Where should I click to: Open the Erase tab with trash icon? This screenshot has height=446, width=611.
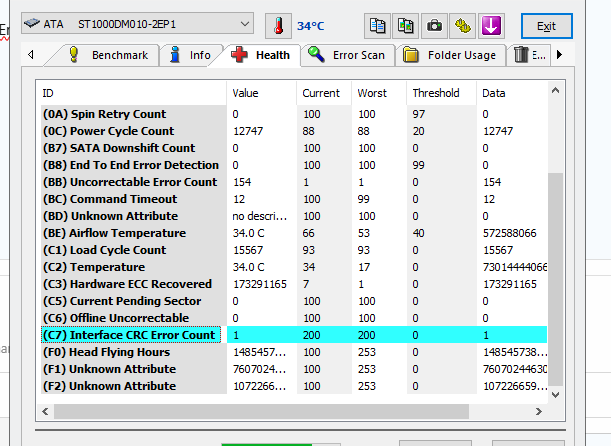click(x=529, y=55)
